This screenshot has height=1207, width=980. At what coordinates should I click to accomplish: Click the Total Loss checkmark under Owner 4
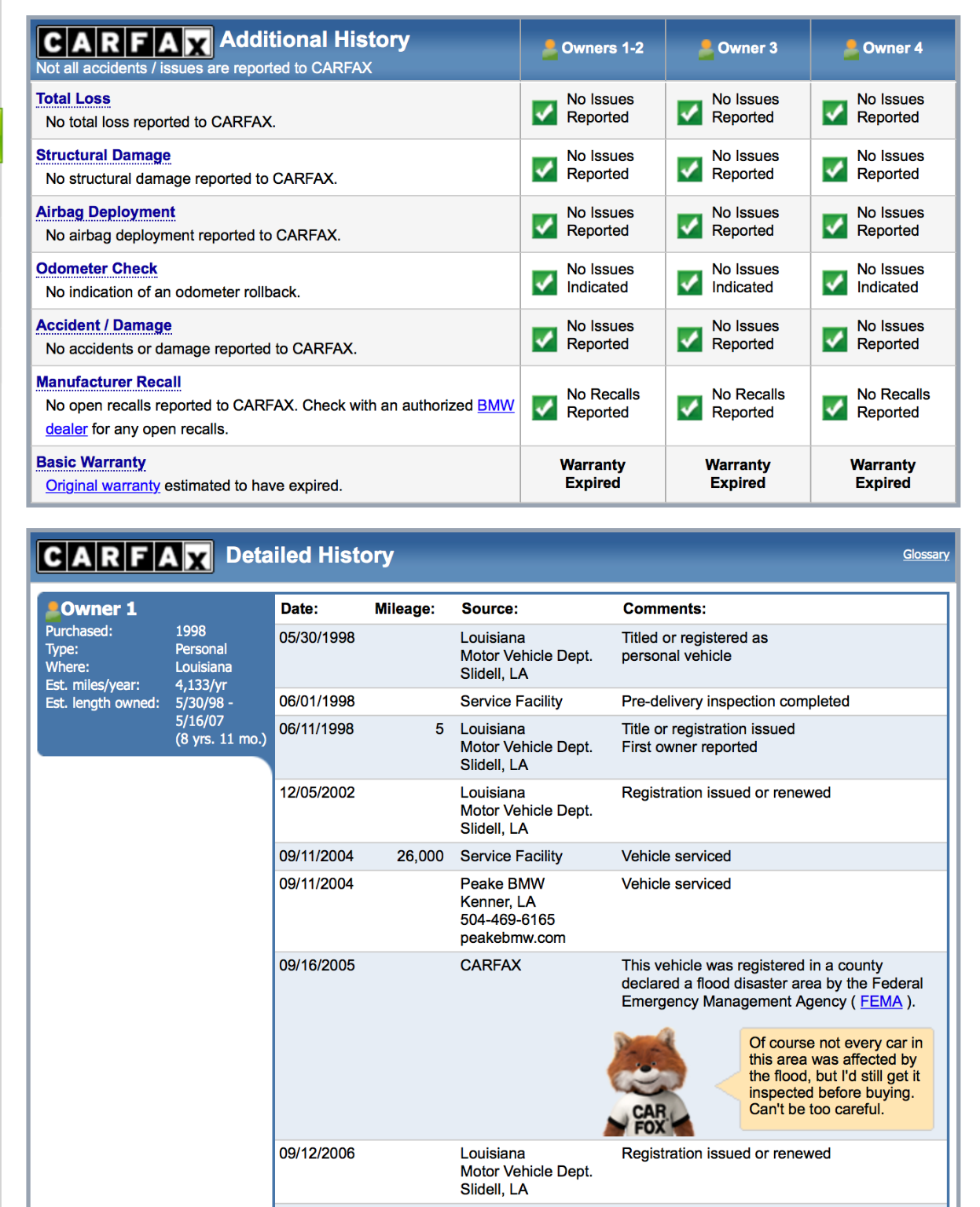click(x=835, y=112)
